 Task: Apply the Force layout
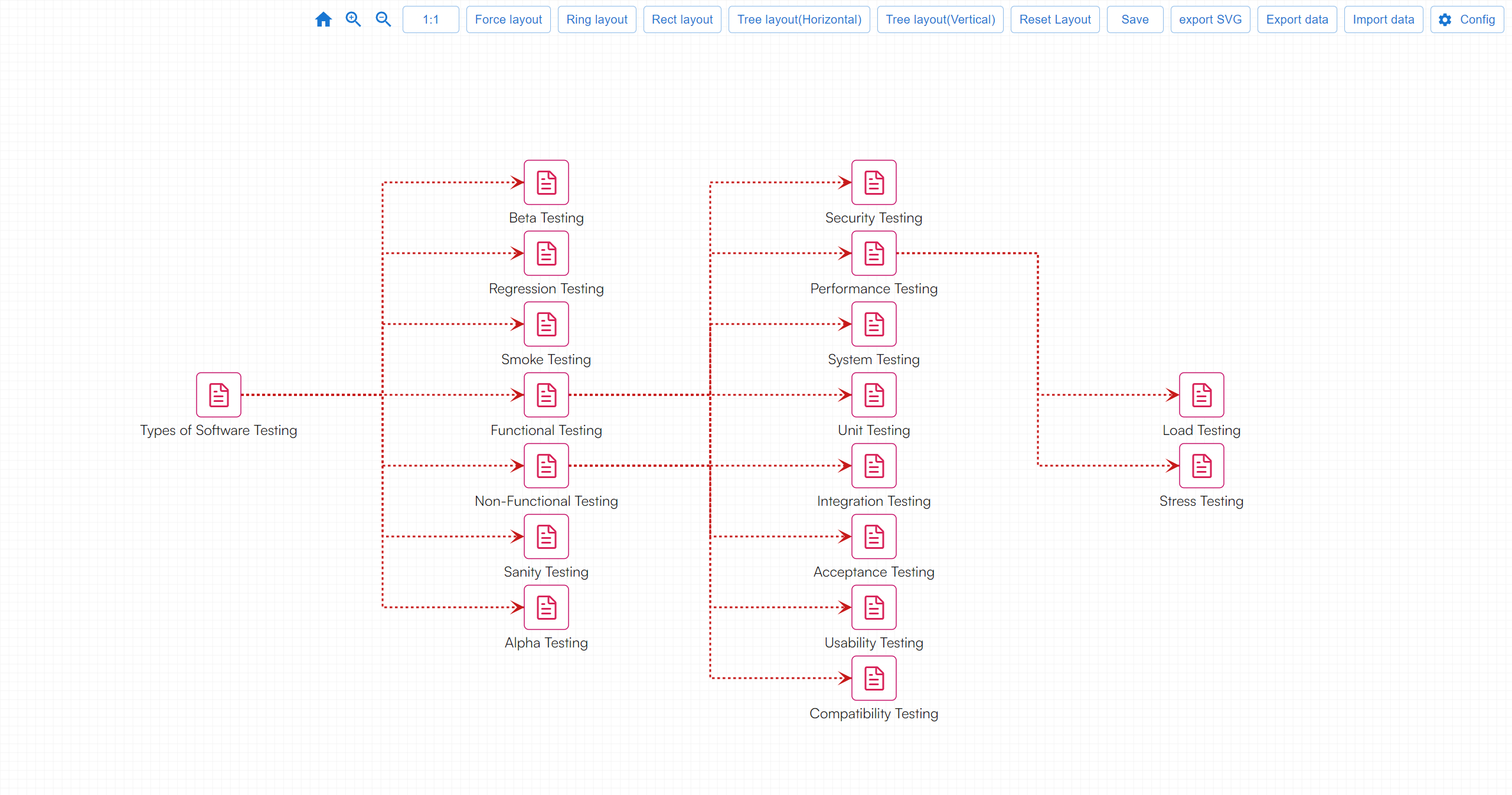508,19
